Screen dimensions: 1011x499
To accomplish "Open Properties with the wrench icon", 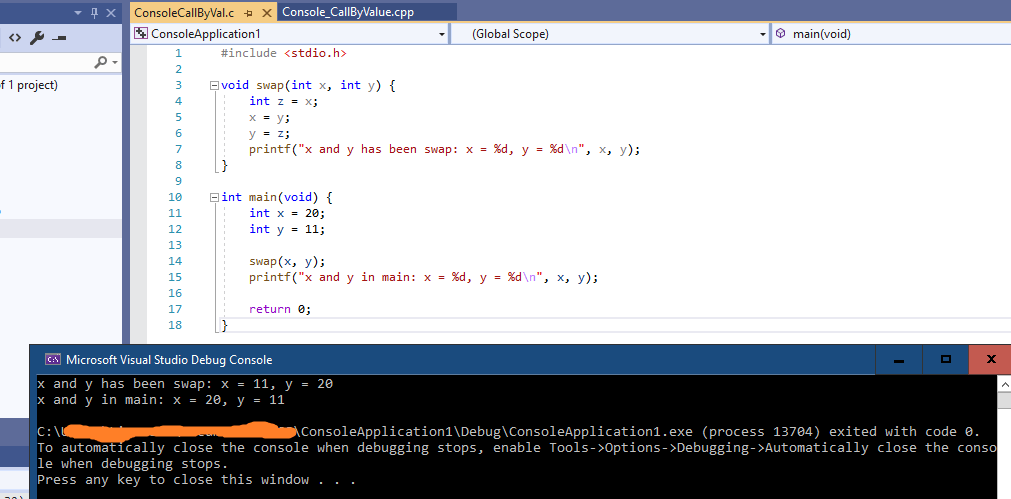I will [x=37, y=38].
